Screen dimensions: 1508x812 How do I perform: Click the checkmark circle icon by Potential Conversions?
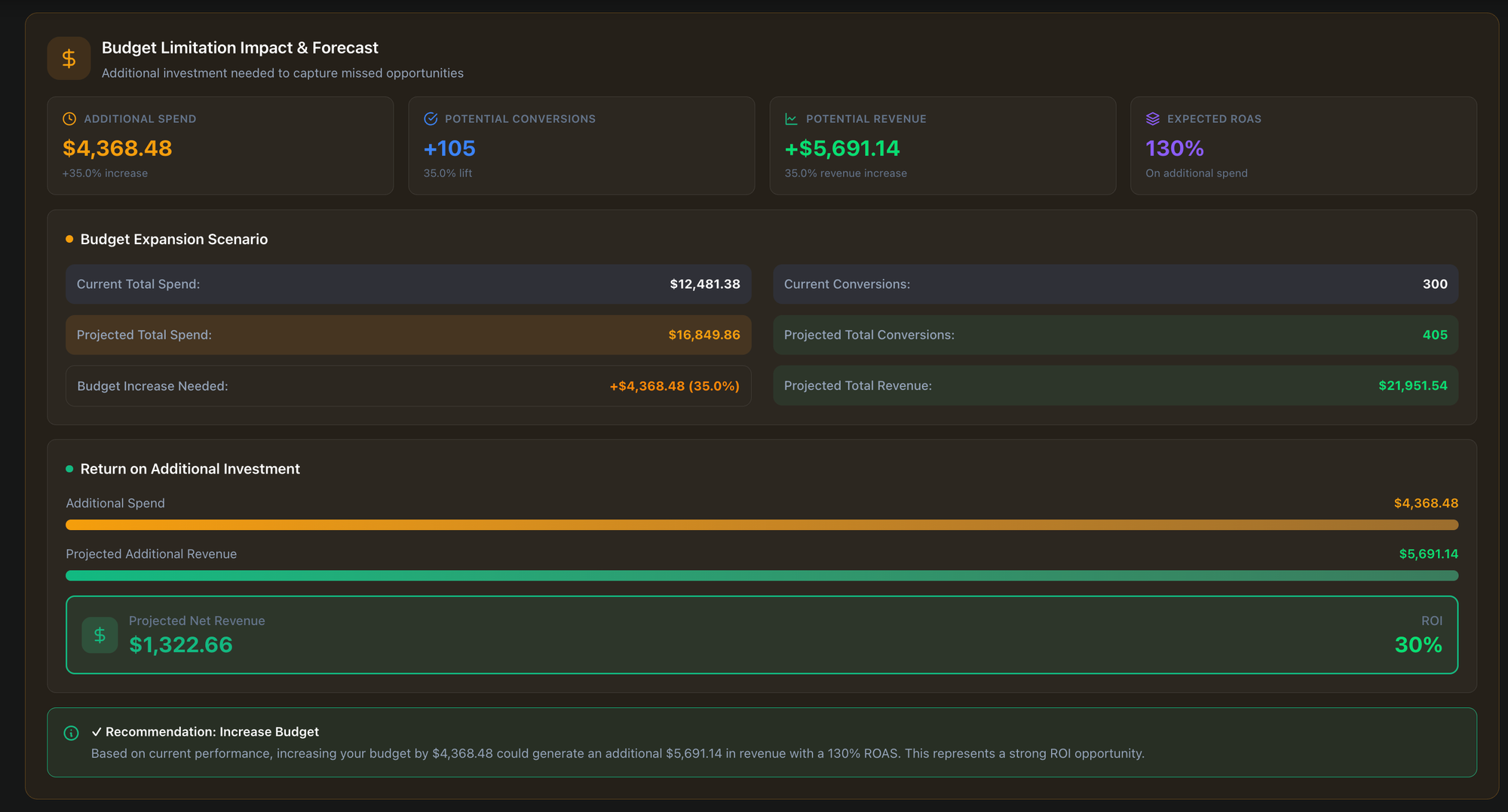pos(431,119)
